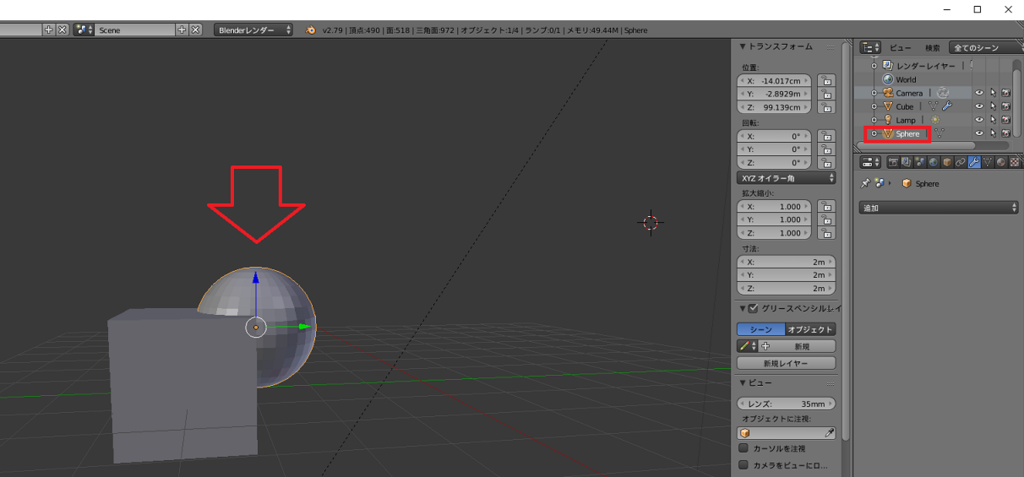Click the Blender logo in info bar
Viewport: 1024px width, 477px height.
click(x=312, y=30)
